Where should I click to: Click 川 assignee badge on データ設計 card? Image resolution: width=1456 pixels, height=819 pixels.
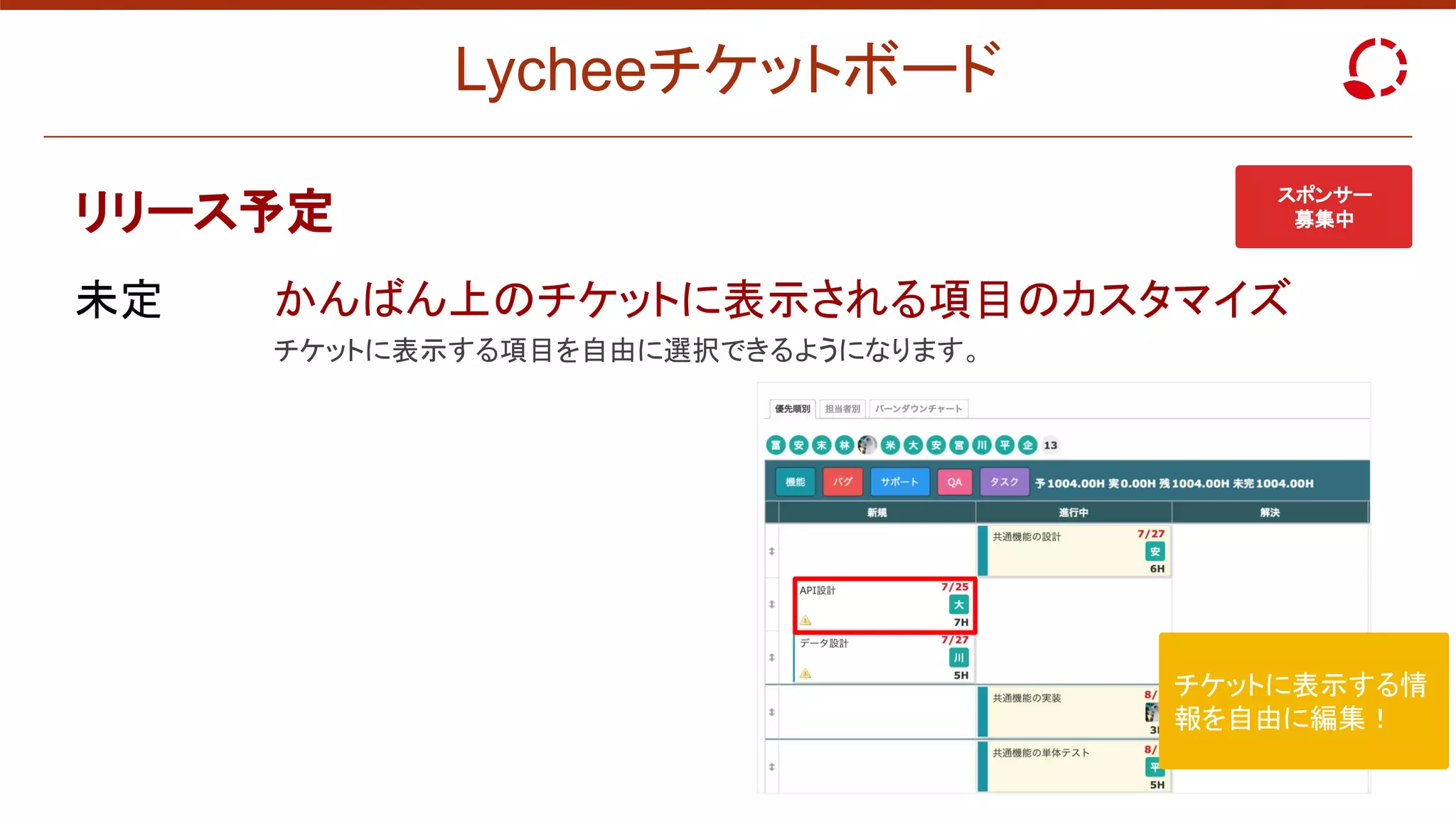tap(958, 658)
